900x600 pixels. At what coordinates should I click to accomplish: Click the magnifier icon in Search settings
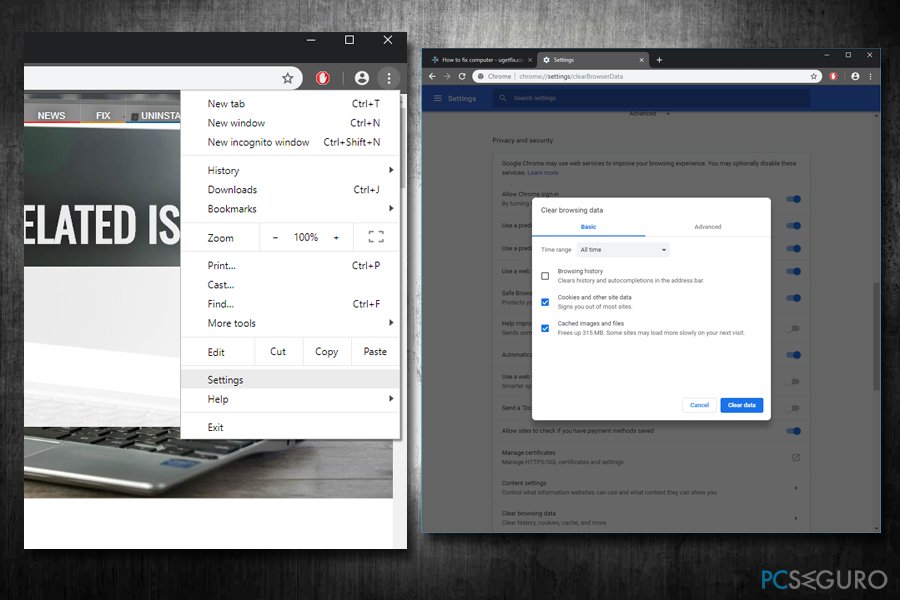click(x=503, y=98)
